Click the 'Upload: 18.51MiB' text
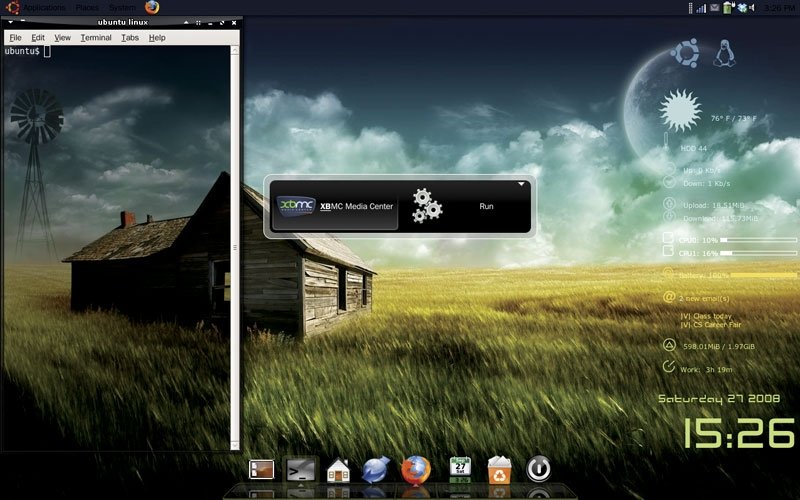 tap(713, 205)
